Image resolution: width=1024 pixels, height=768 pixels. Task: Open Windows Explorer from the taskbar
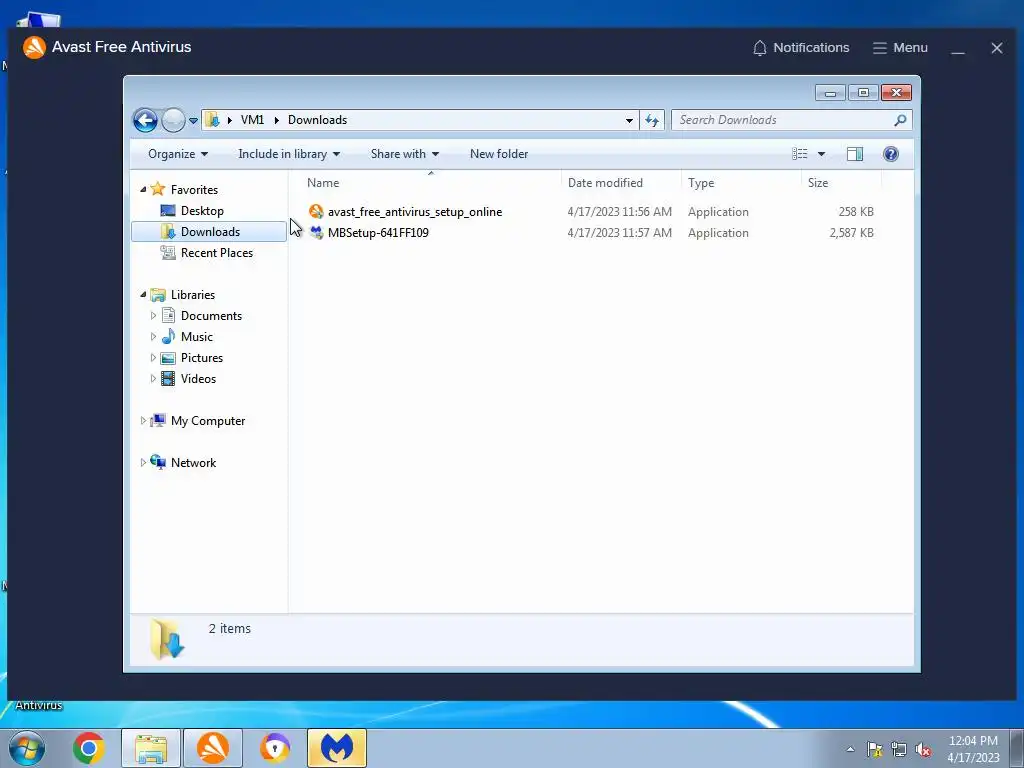pyautogui.click(x=151, y=748)
